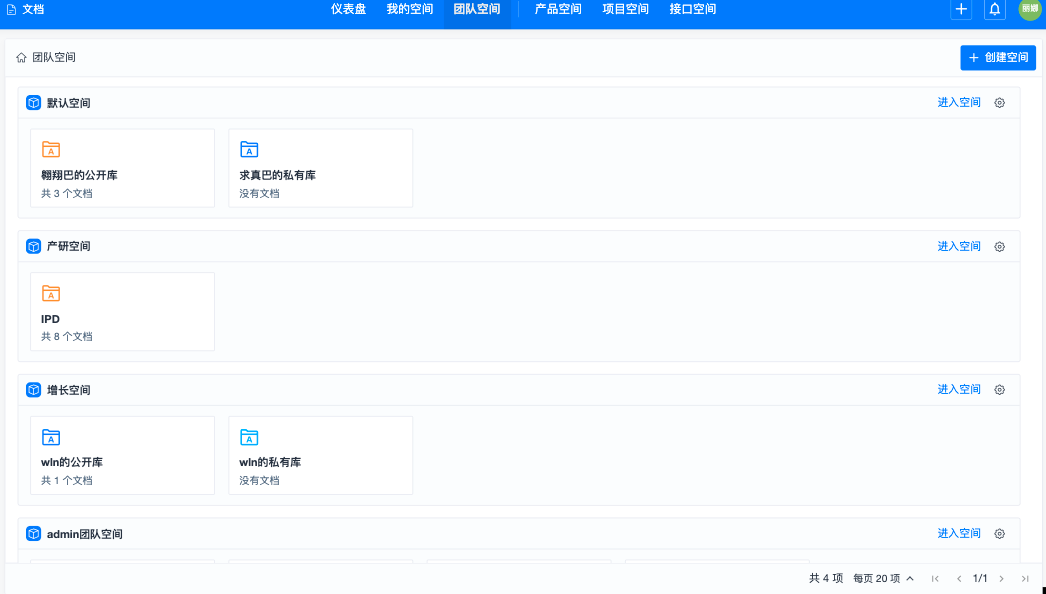Click the notification bell icon
1046x594 pixels.
pyautogui.click(x=994, y=9)
